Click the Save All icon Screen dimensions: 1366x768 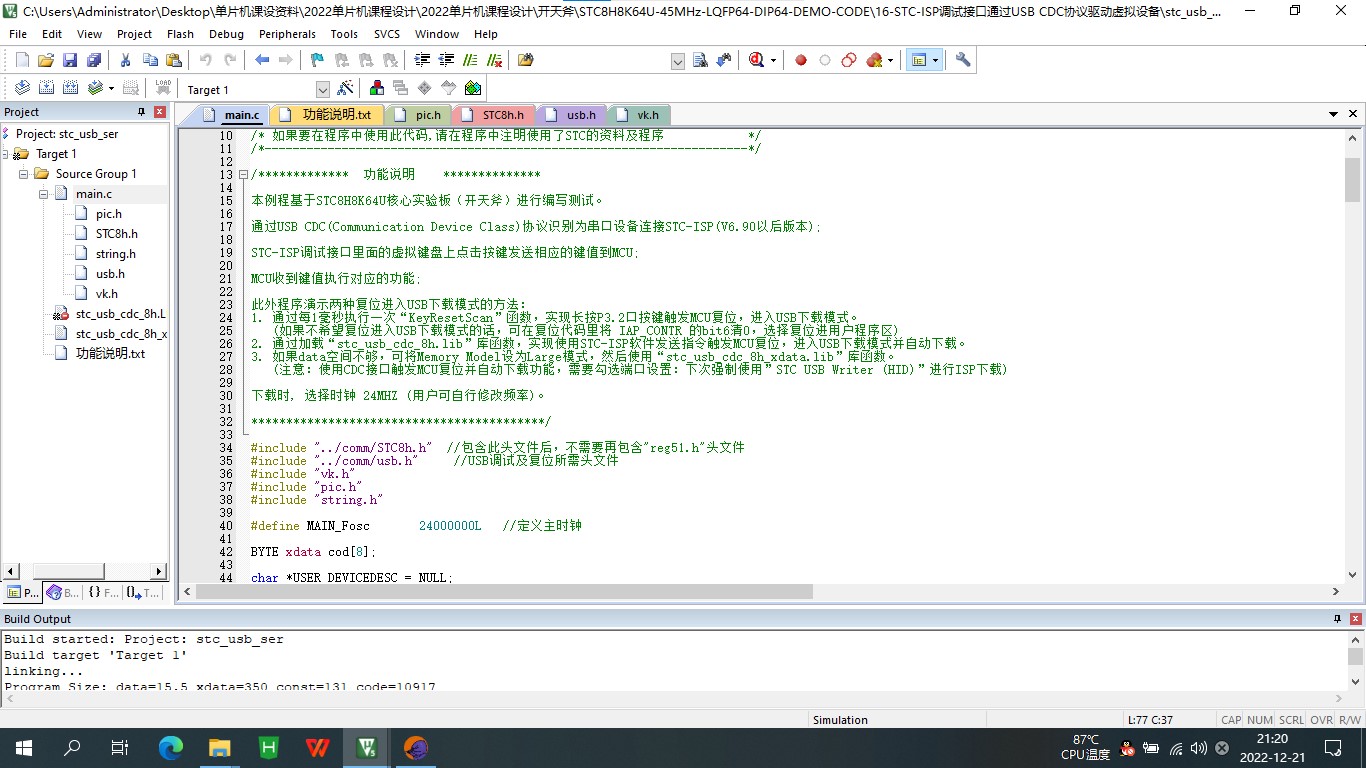tap(92, 60)
